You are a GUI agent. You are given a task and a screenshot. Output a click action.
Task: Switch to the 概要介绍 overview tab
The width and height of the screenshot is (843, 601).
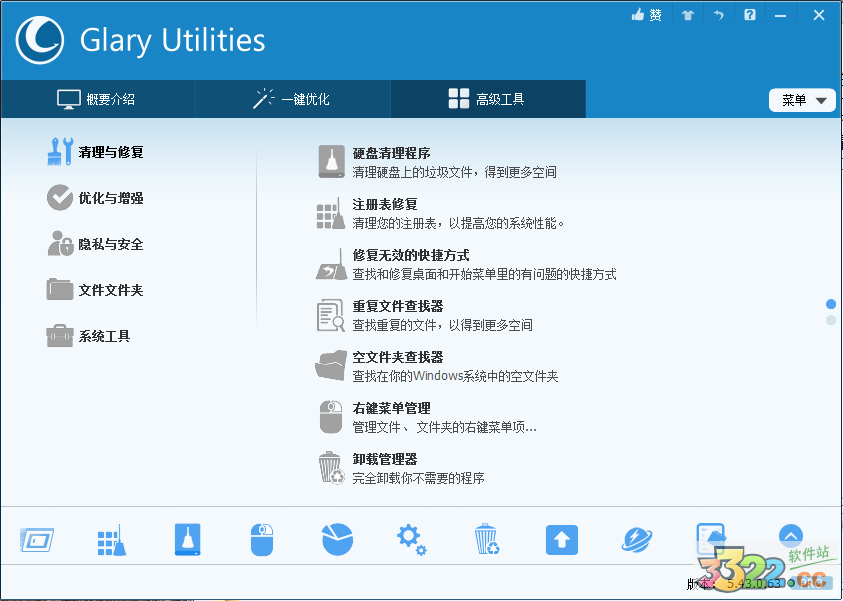[x=98, y=99]
